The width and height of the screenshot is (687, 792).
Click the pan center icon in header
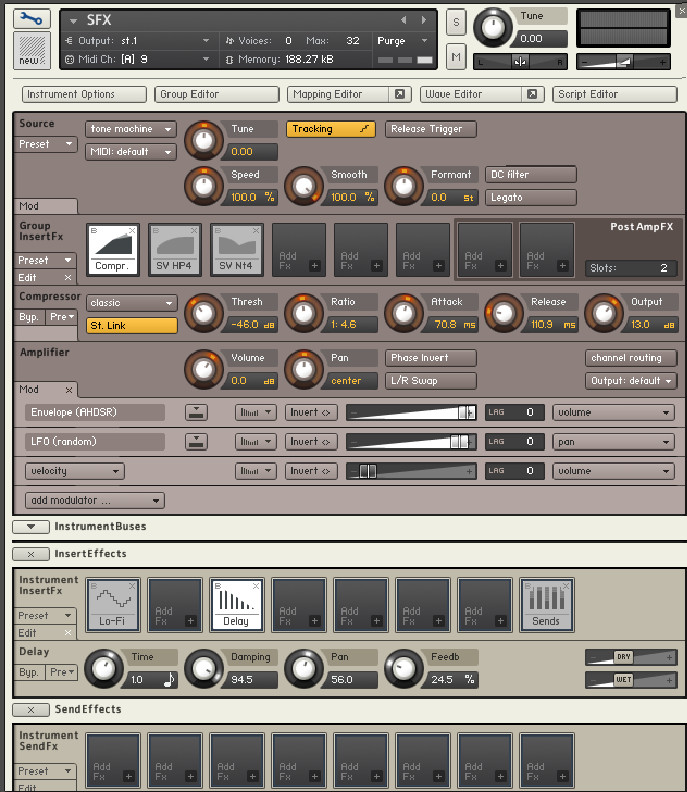[x=520, y=62]
